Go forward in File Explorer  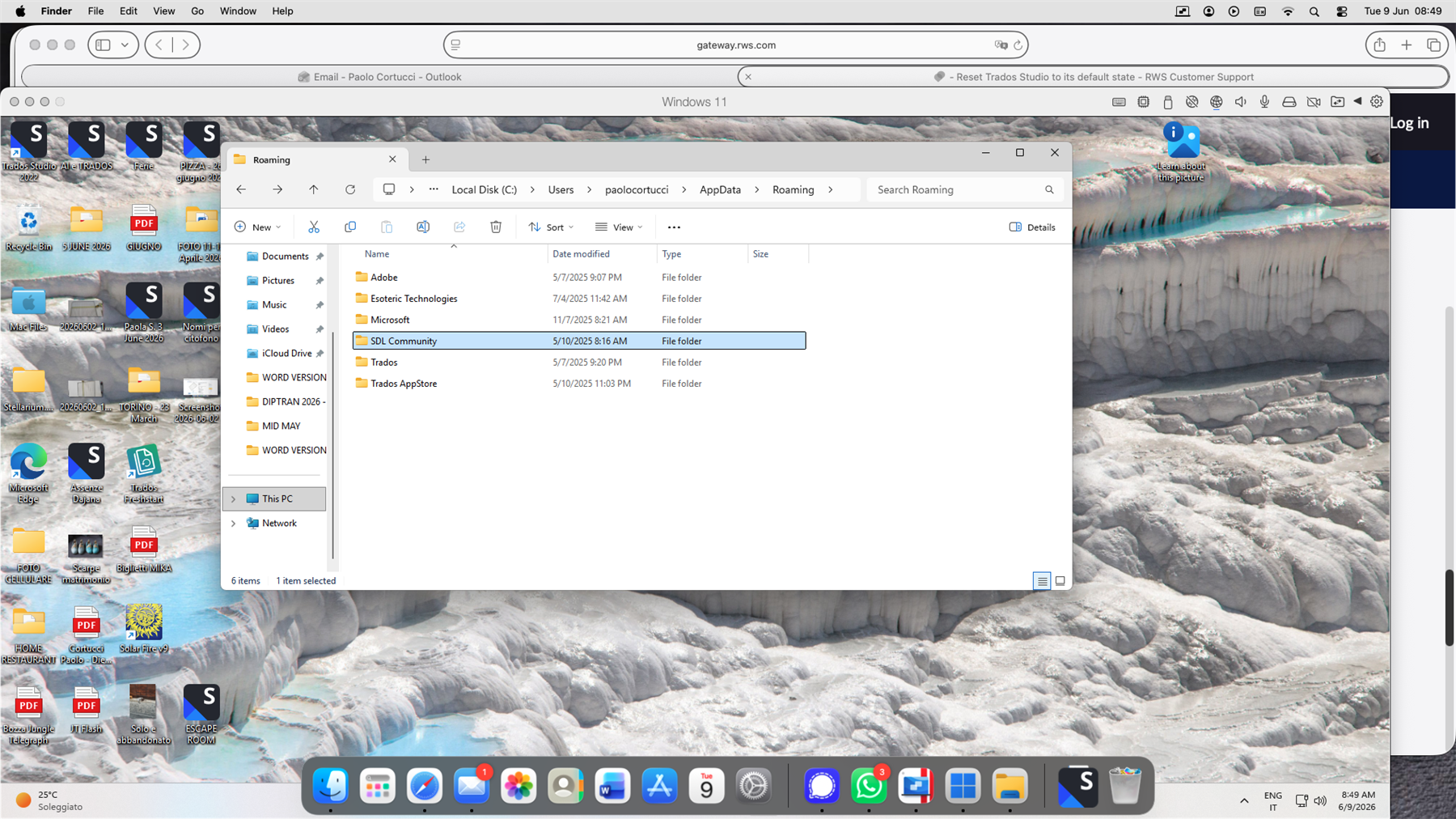coord(277,189)
